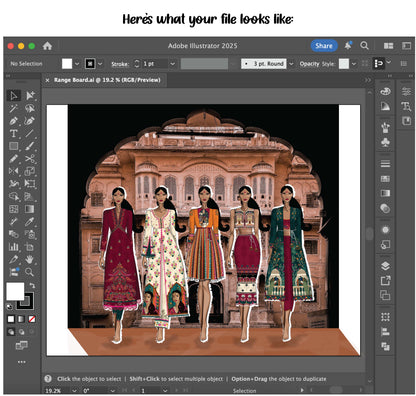Click the Share button
The height and width of the screenshot is (396, 416).
tap(324, 46)
